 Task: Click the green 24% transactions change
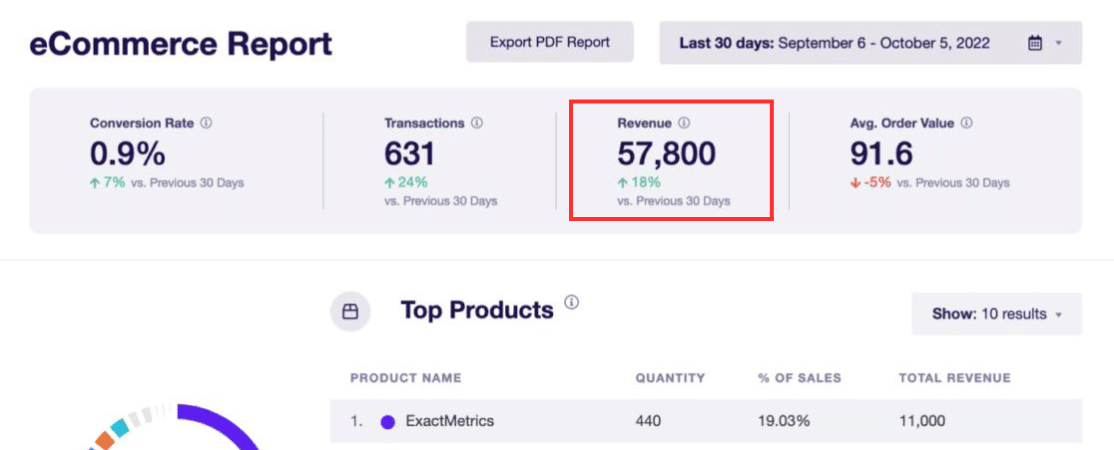click(x=406, y=183)
